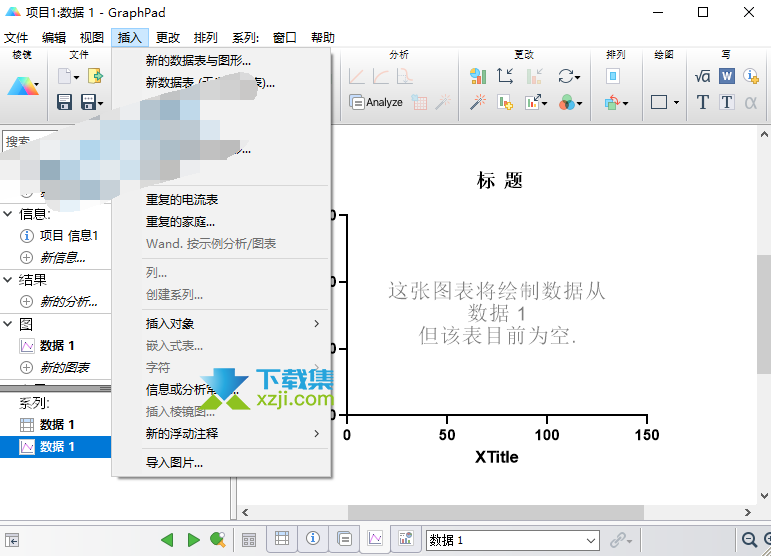Image resolution: width=771 pixels, height=556 pixels.
Task: Open the color scheme circles icon
Action: 567,102
